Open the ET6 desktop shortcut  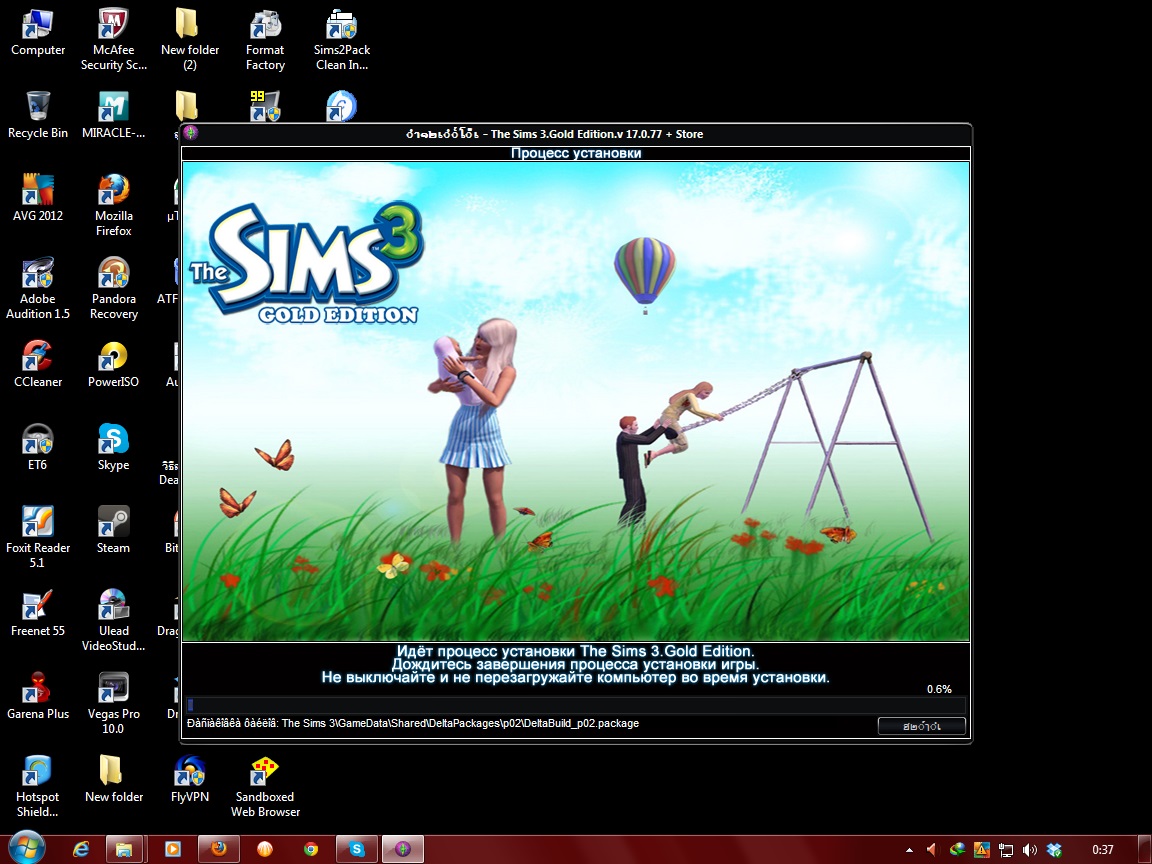tap(37, 447)
